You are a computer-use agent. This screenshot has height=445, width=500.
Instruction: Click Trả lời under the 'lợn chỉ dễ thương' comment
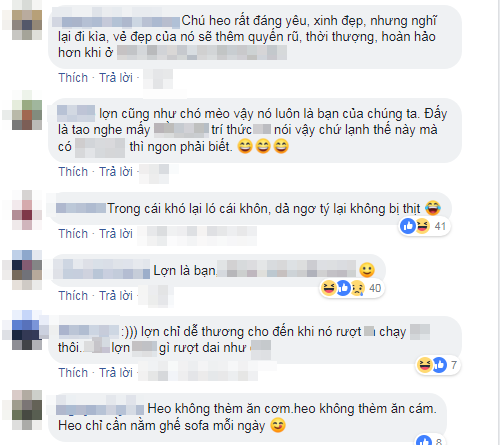(x=116, y=373)
